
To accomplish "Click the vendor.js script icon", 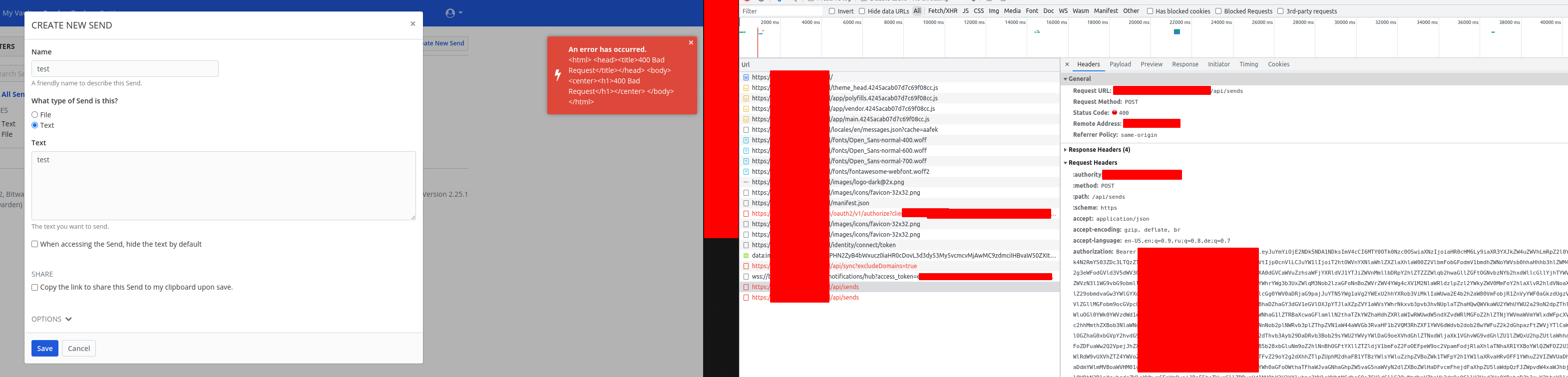I will point(746,108).
